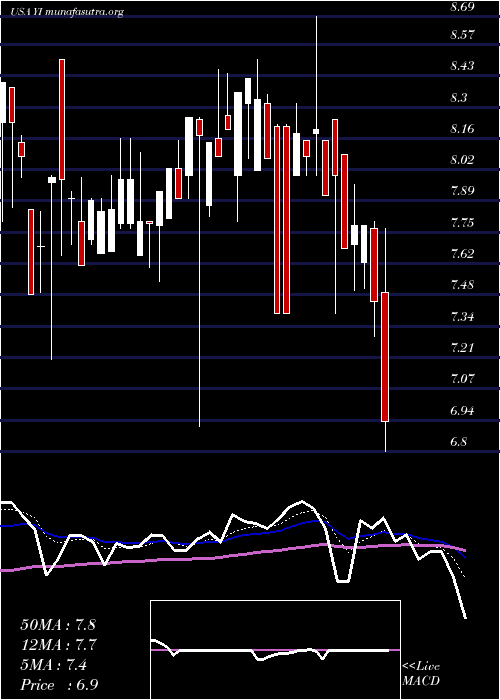Click the 7.48 price axis label
This screenshot has height=700, width=500.
click(x=462, y=285)
